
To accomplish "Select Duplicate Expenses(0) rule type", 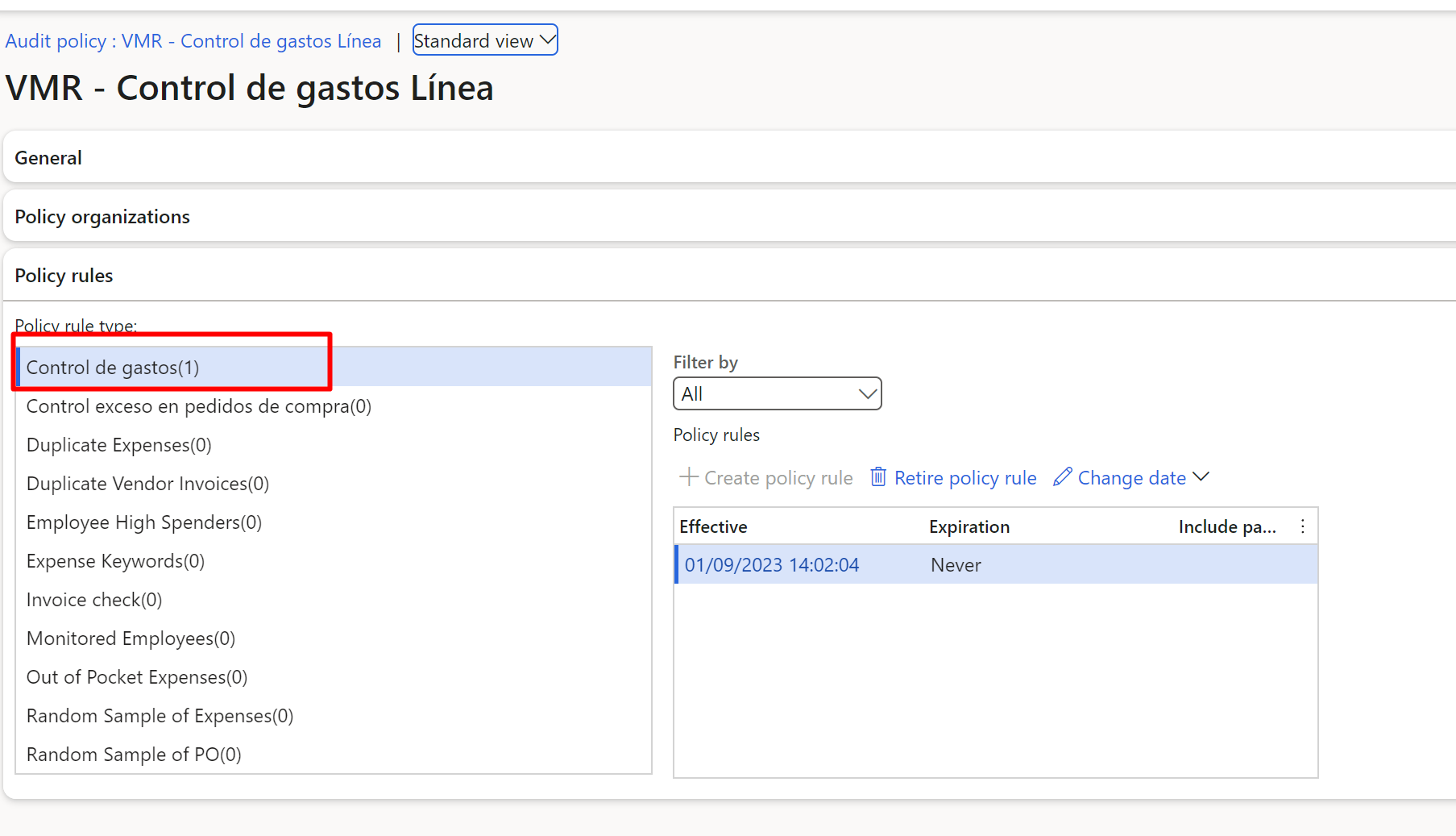I will point(334,445).
